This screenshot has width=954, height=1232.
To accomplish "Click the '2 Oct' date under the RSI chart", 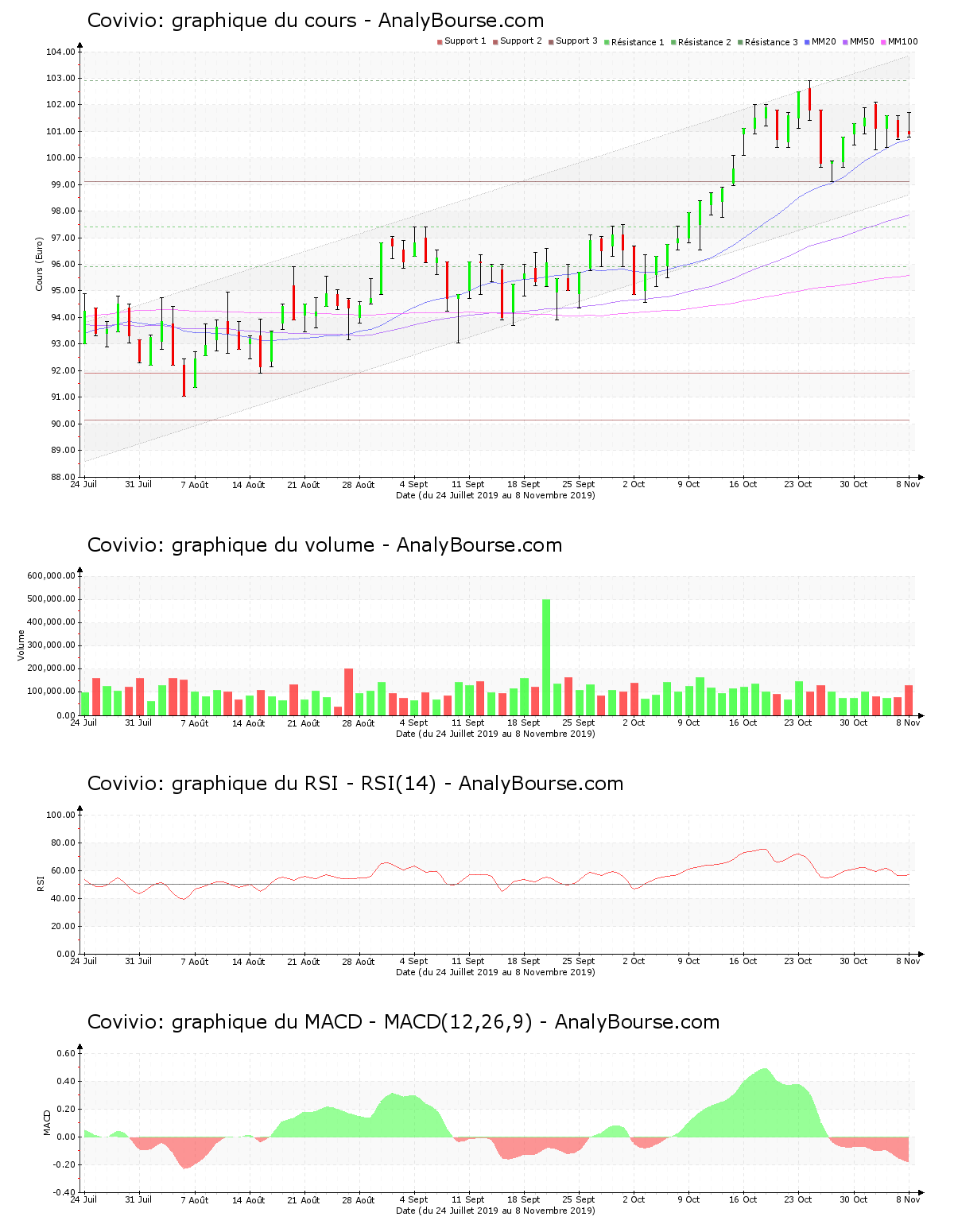I will 634,961.
